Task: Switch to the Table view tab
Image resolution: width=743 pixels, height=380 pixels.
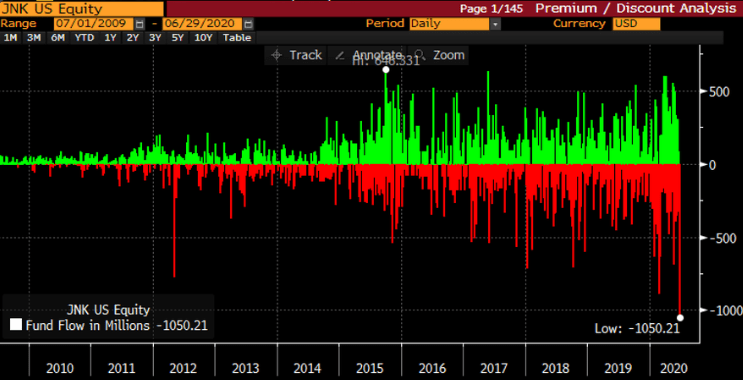Action: coord(237,38)
